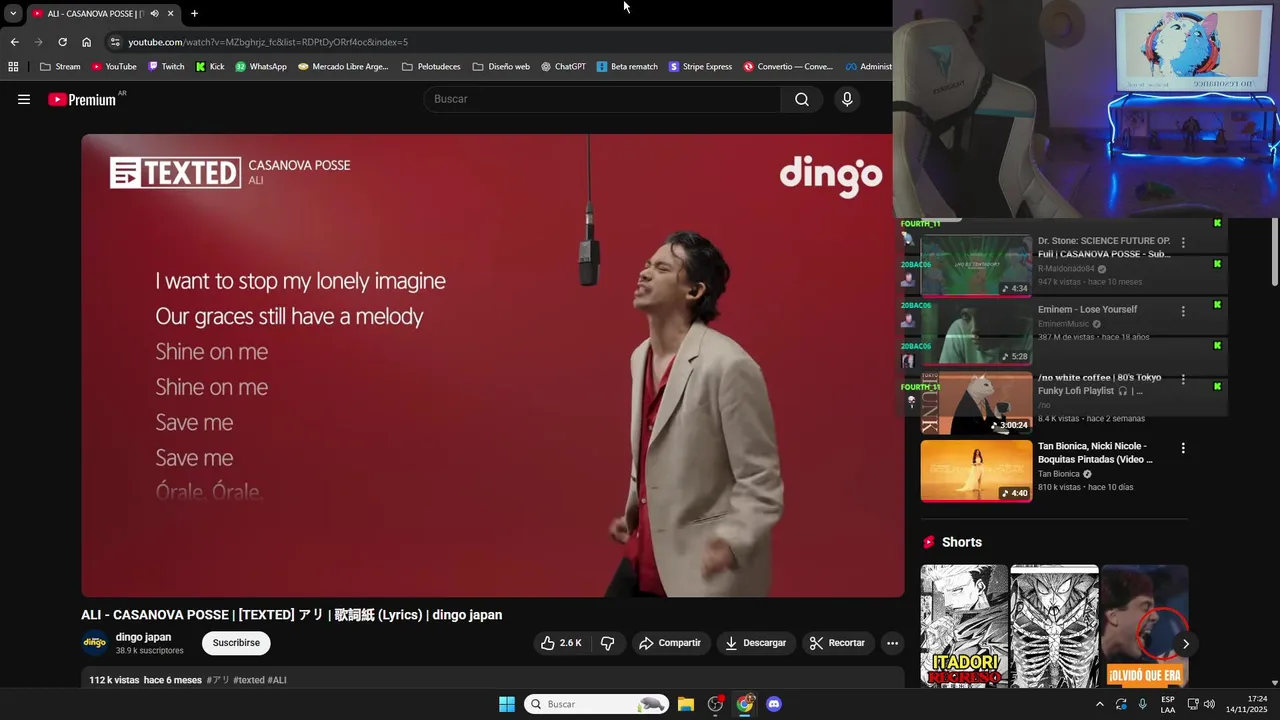Open white coffee Tokyo Funky Lofi thumbnail
The width and height of the screenshot is (1280, 720).
[976, 402]
